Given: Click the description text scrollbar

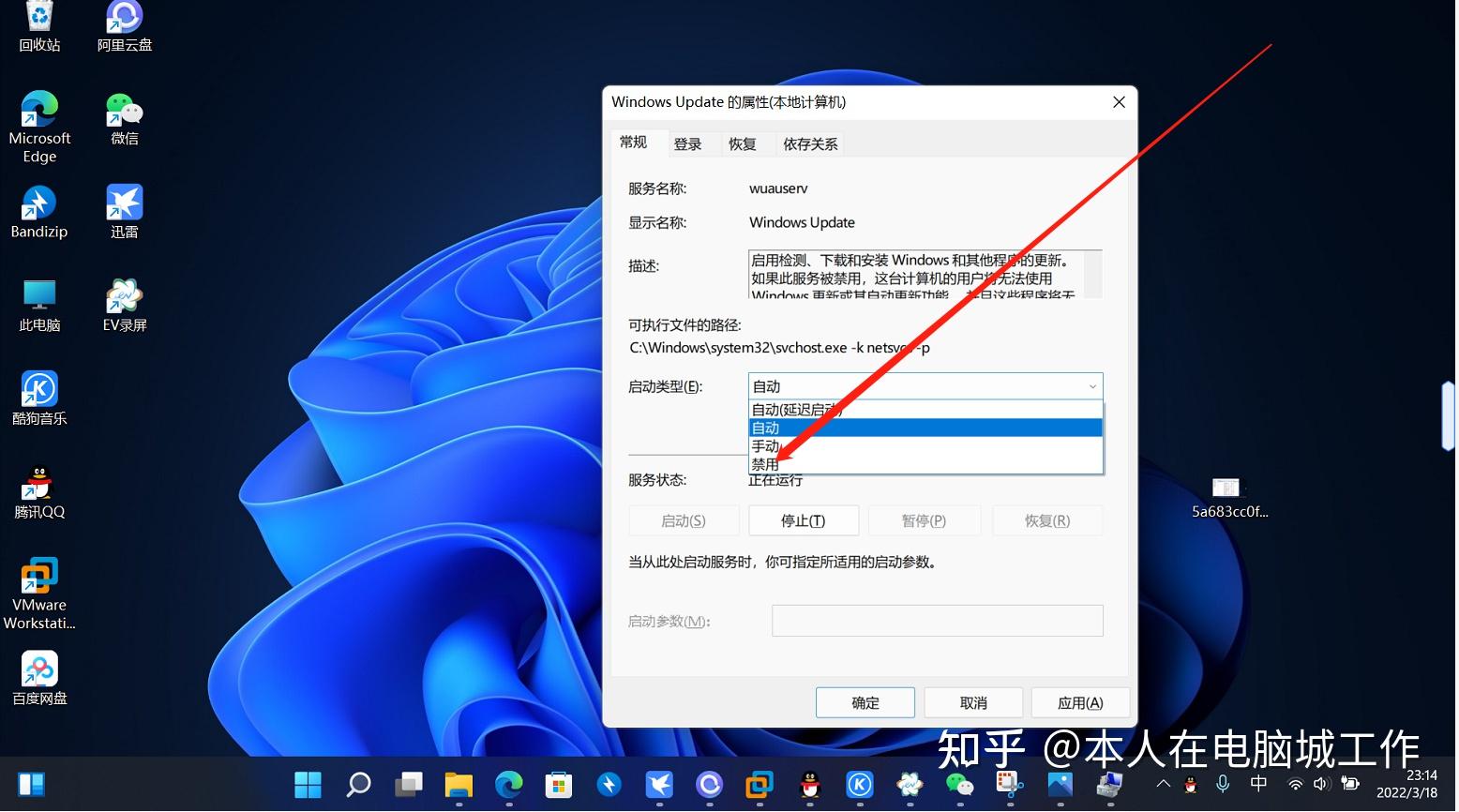Looking at the screenshot, I should pyautogui.click(x=1092, y=274).
